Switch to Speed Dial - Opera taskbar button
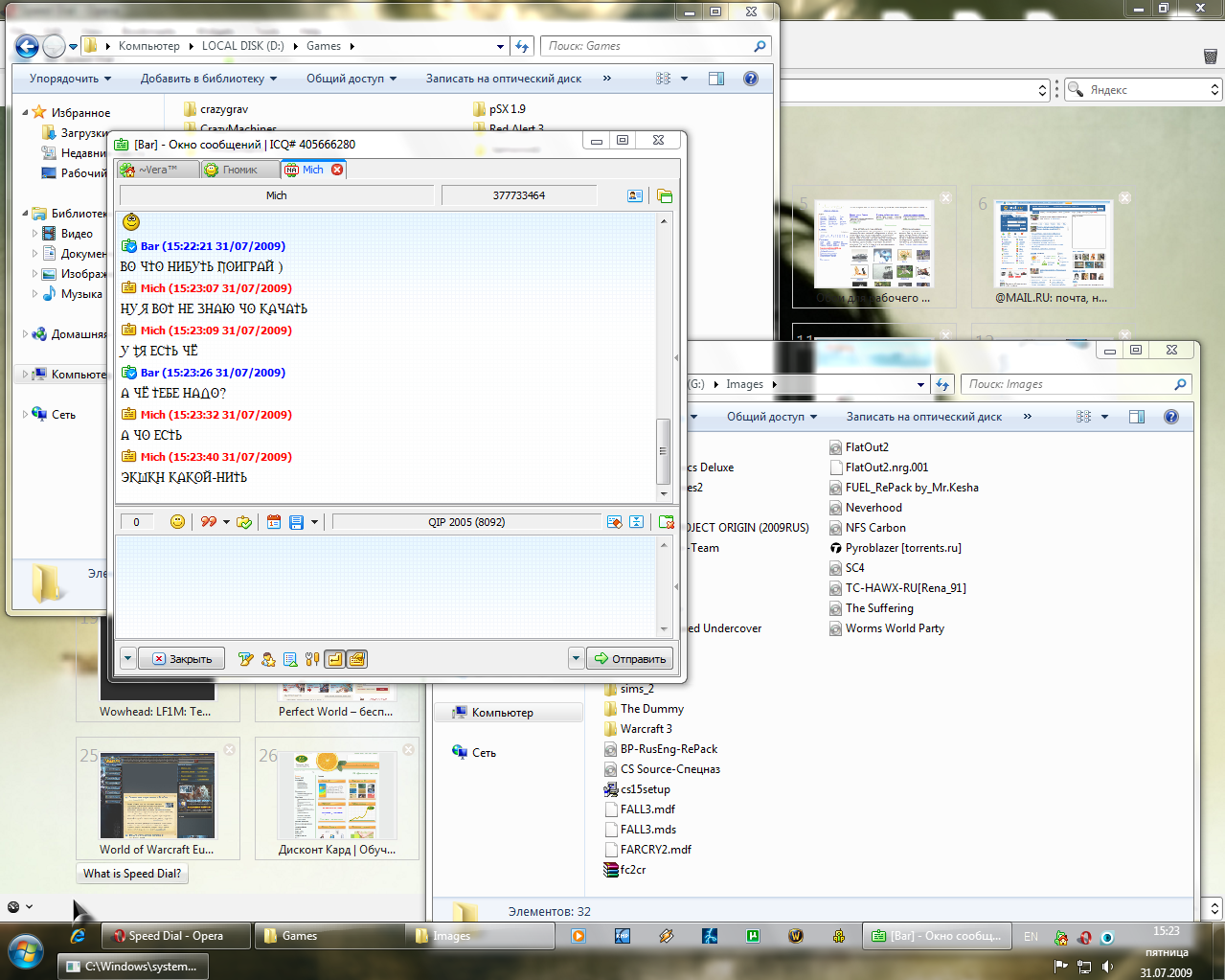This screenshot has height=980, width=1225. [177, 936]
